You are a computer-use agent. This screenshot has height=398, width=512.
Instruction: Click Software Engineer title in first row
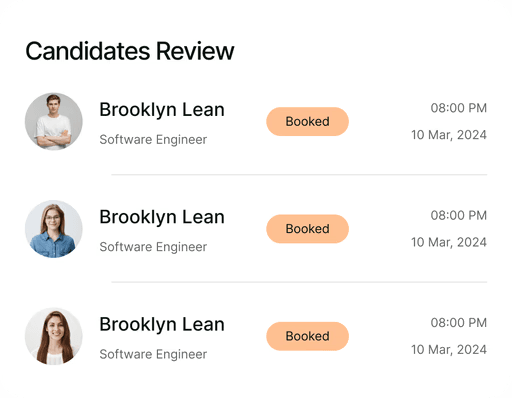pyautogui.click(x=153, y=140)
